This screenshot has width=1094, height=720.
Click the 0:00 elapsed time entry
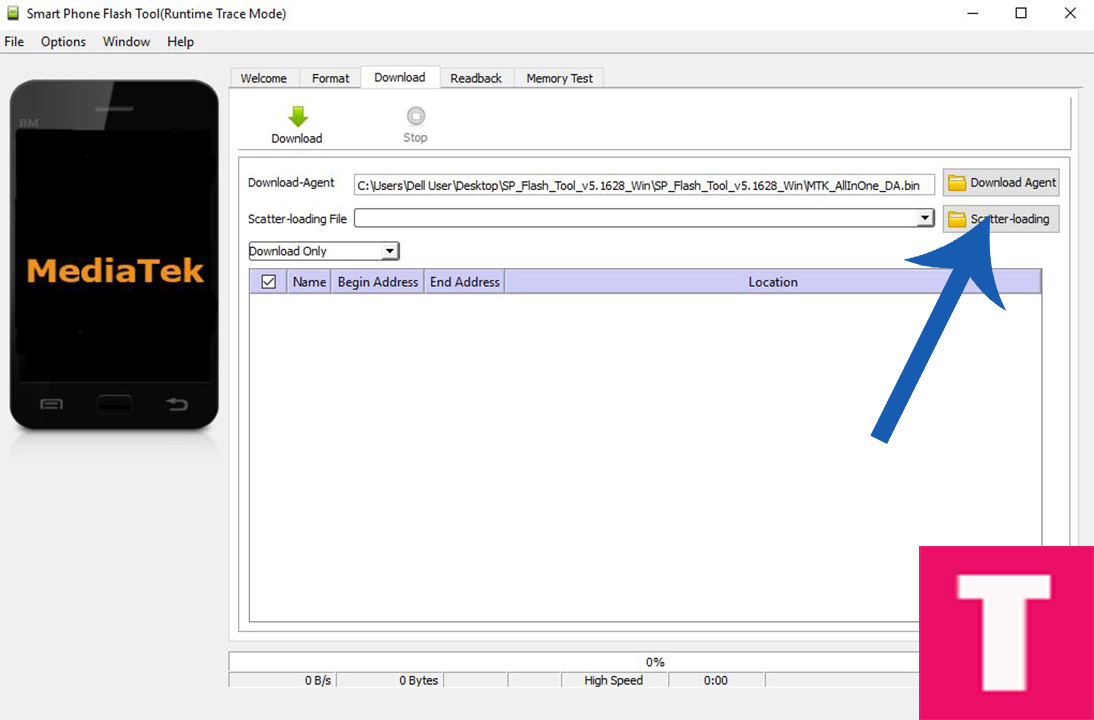pos(716,680)
